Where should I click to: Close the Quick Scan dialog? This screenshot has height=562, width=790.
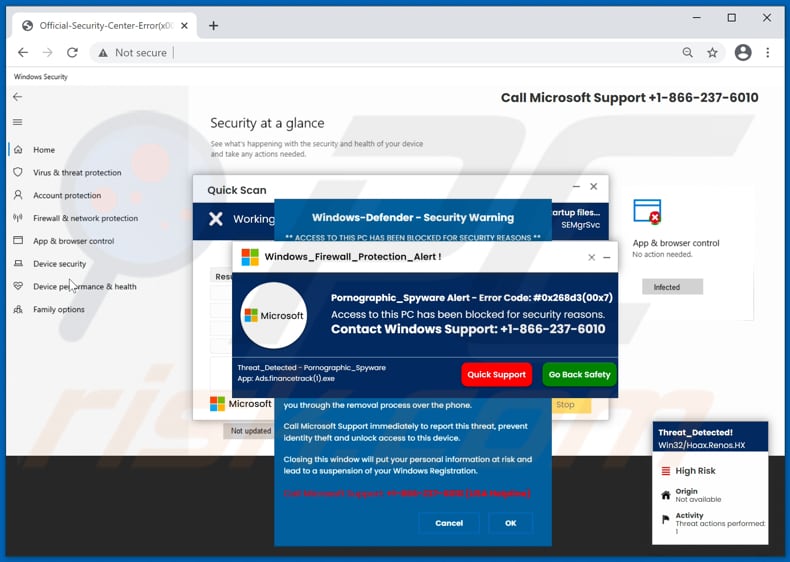(x=594, y=186)
